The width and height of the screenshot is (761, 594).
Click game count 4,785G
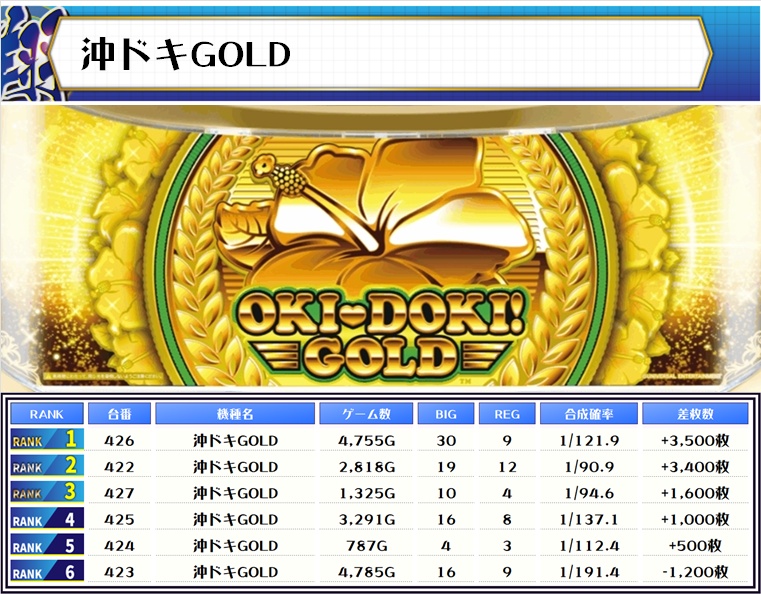(x=367, y=572)
